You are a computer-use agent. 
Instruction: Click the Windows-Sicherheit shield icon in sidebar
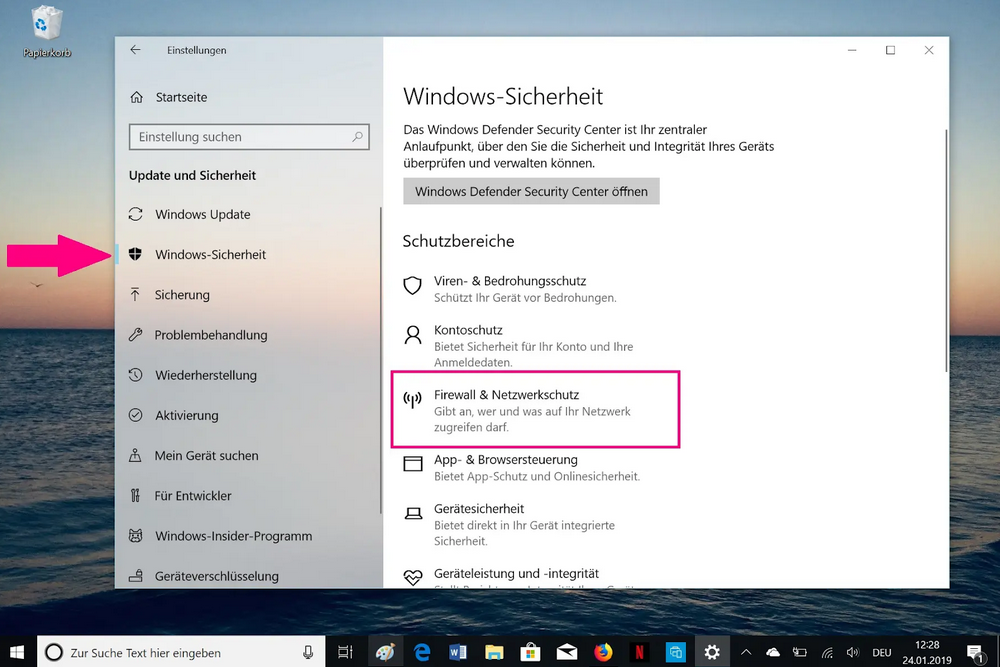click(x=135, y=255)
